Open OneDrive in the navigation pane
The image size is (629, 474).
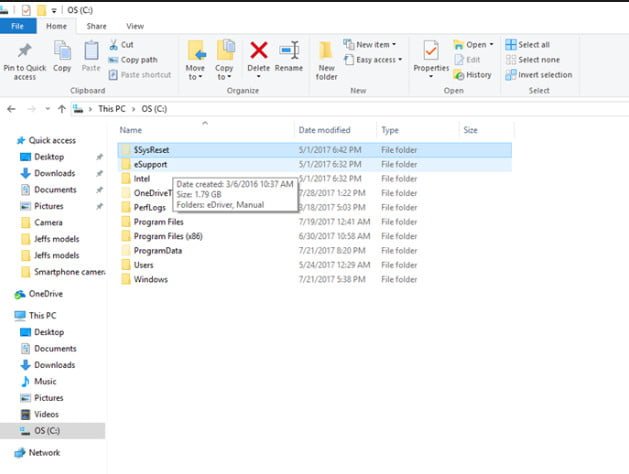click(x=45, y=294)
